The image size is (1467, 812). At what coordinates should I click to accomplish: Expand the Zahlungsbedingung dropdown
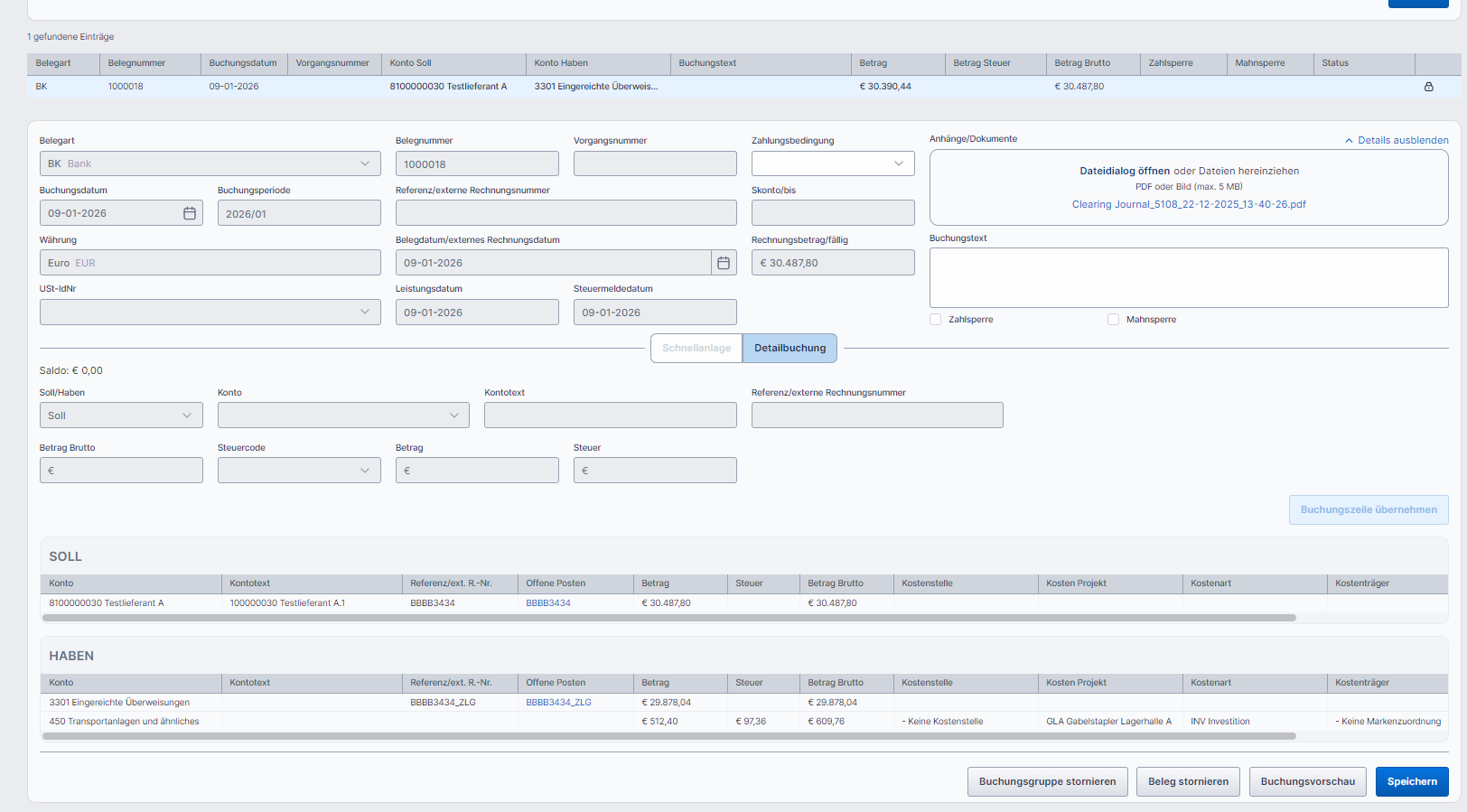point(832,163)
